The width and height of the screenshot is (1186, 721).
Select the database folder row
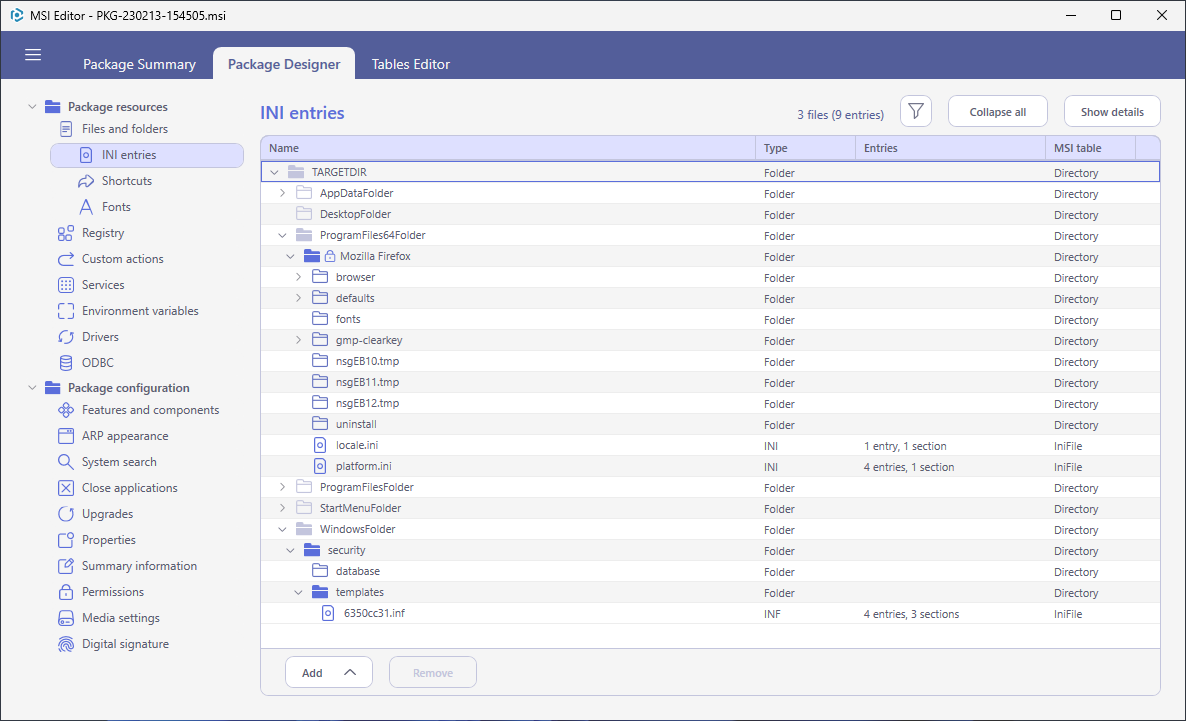710,571
